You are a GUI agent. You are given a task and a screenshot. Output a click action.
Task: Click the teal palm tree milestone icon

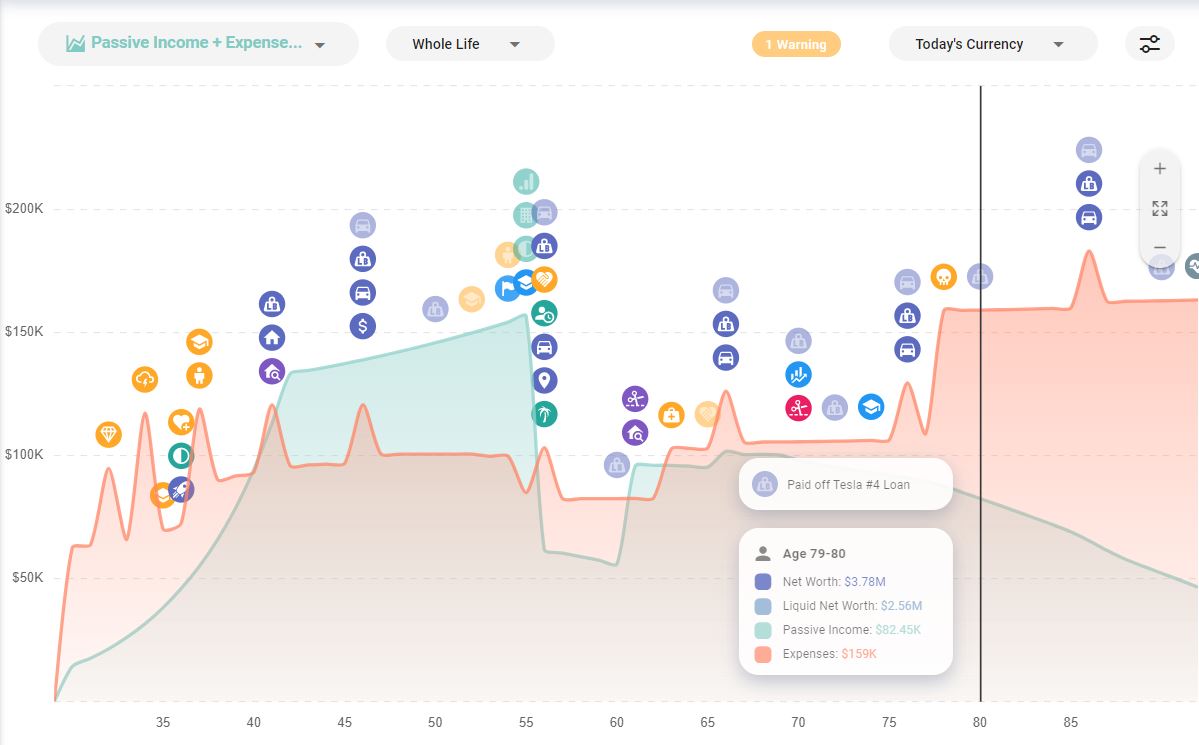(544, 414)
